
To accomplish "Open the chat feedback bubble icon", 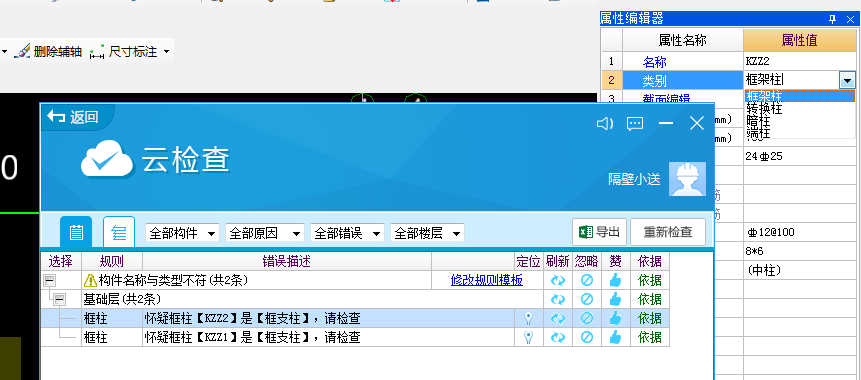I will [x=635, y=124].
